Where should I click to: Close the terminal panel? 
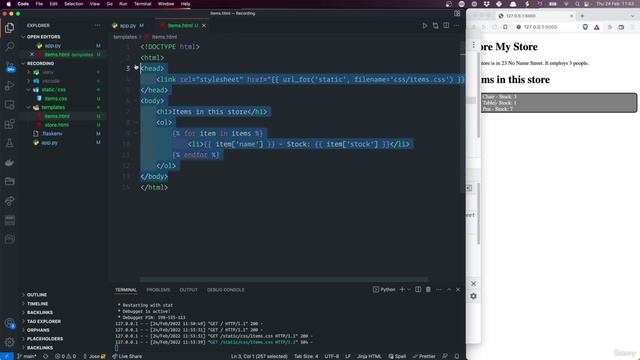tap(458, 289)
